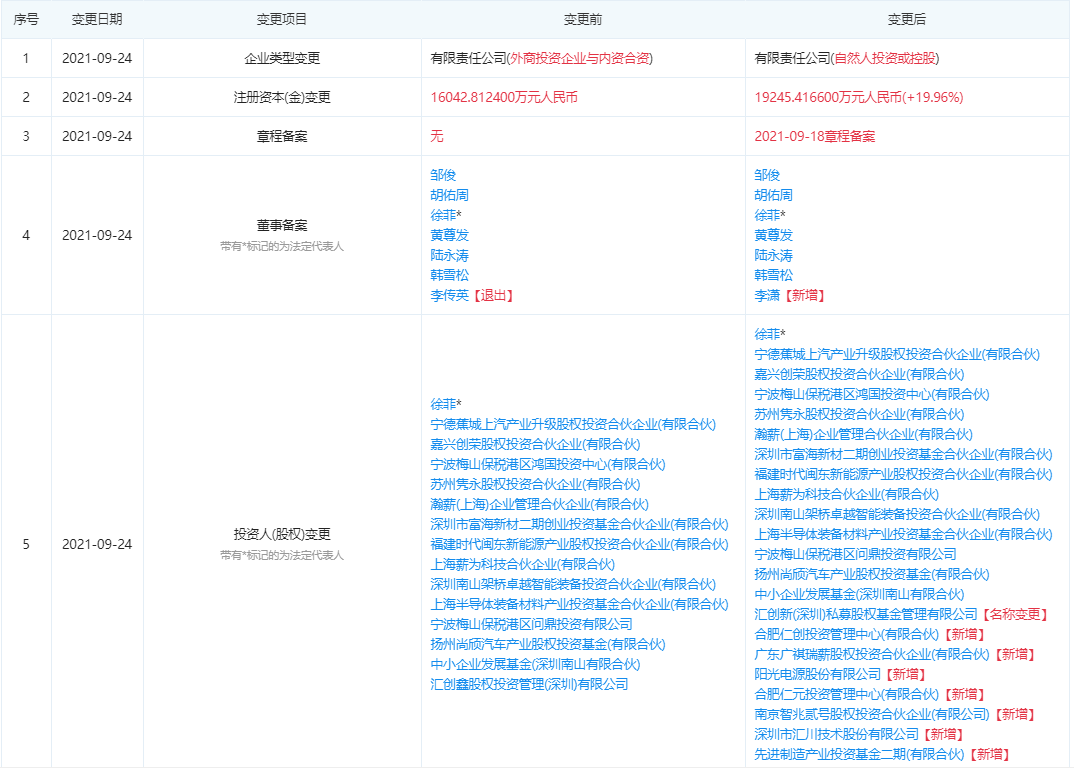This screenshot has height=771, width=1074.
Task: Open 瀚薪(上海)企业管理合伙企业 link under 变更前
Action: pyautogui.click(x=539, y=504)
